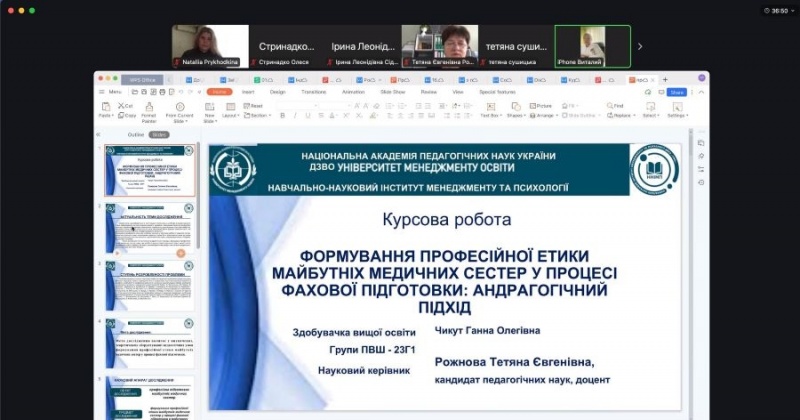This screenshot has width=800, height=420.
Task: Start slideshow From Current Slide
Action: 179,109
